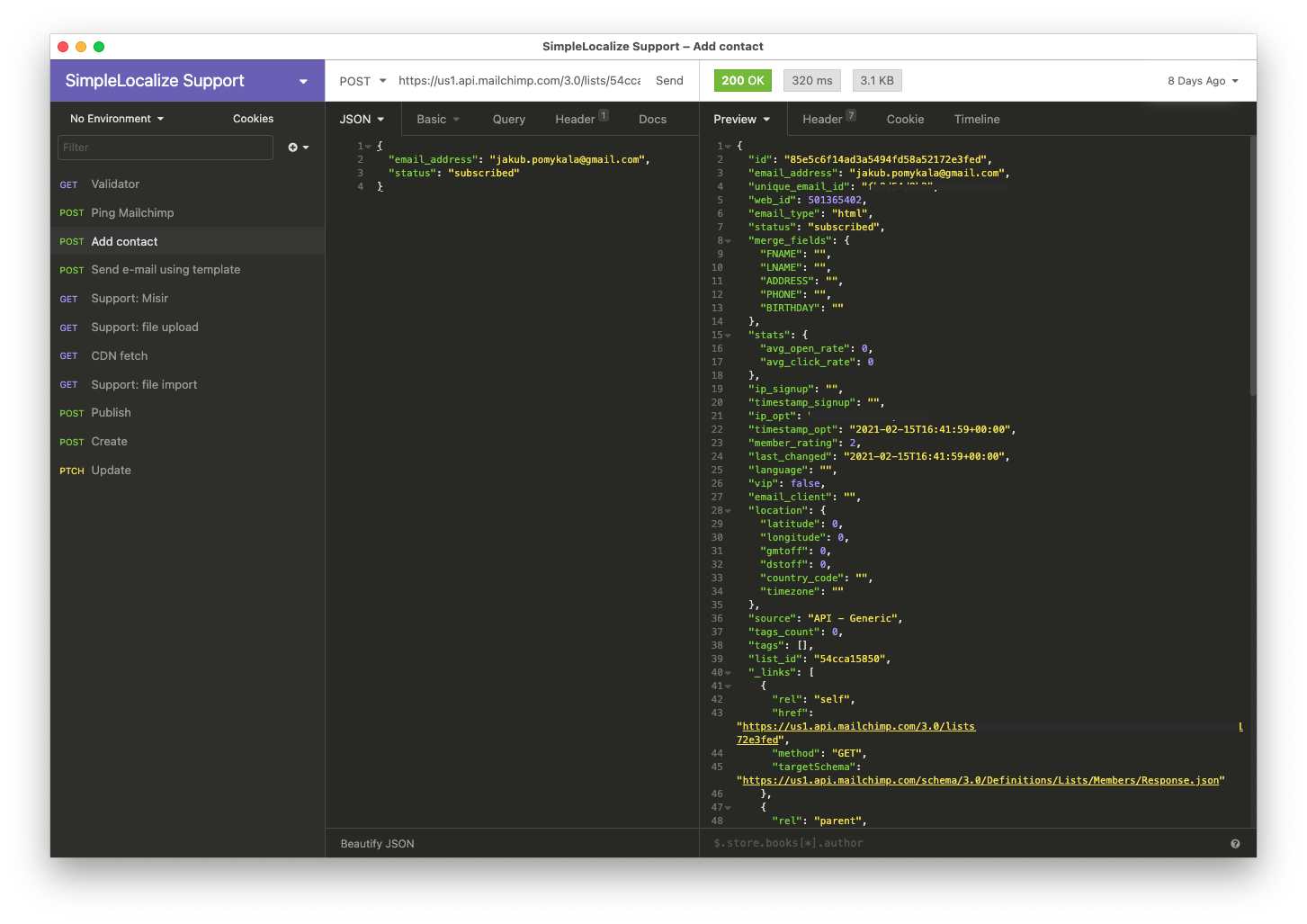Select the Update PATCH request

187,471
